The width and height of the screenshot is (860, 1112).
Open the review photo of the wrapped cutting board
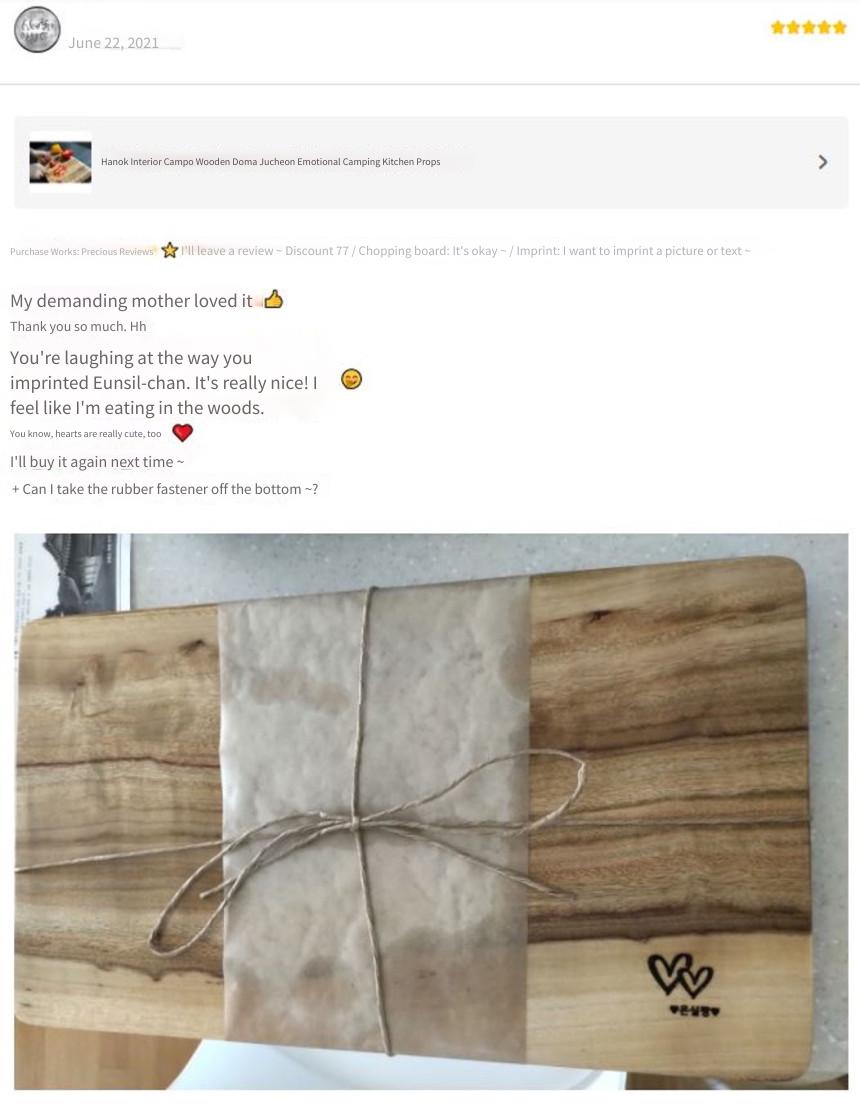coord(431,811)
